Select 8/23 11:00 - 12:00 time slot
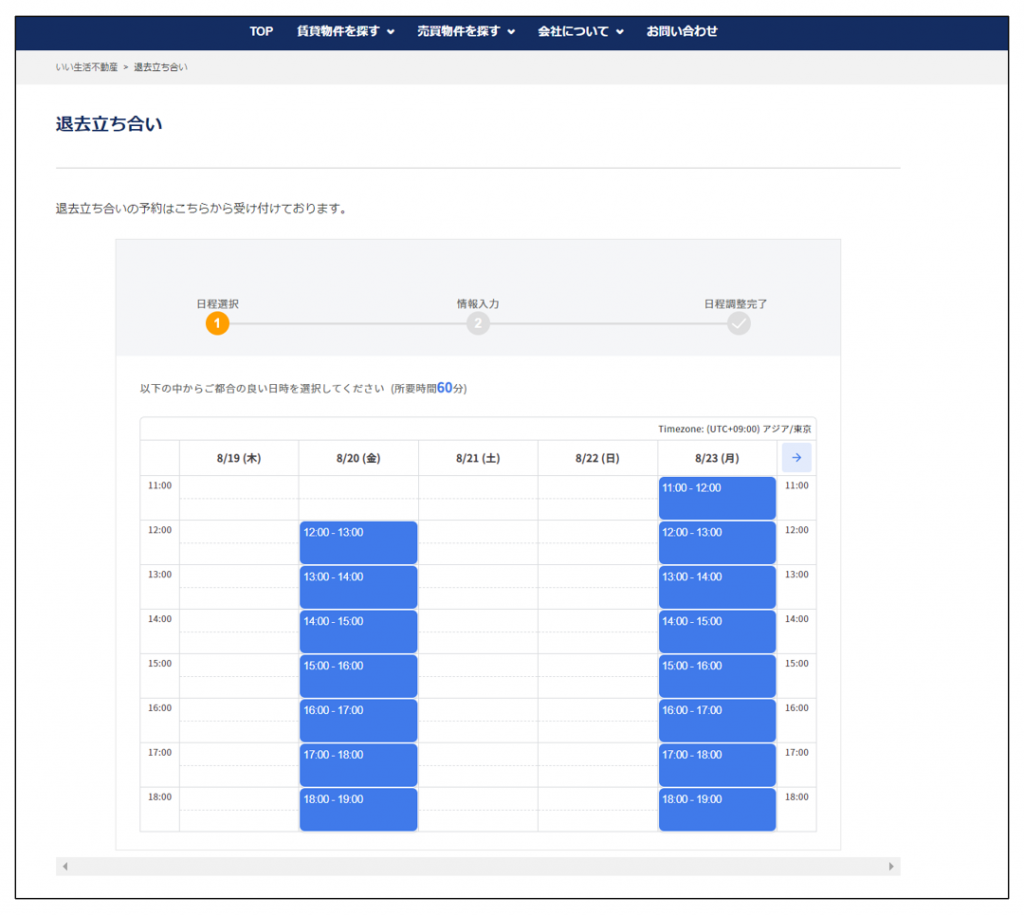Image resolution: width=1024 pixels, height=915 pixels. coord(716,498)
